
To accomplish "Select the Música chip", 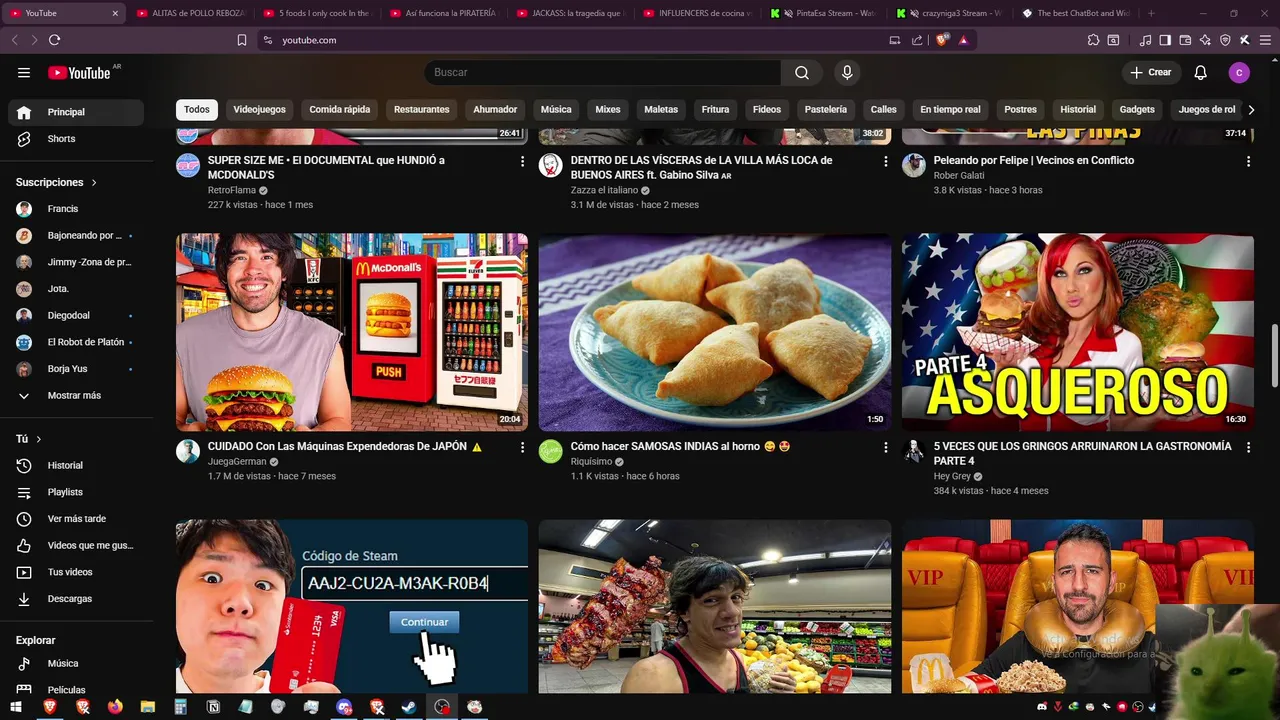I will 556,109.
